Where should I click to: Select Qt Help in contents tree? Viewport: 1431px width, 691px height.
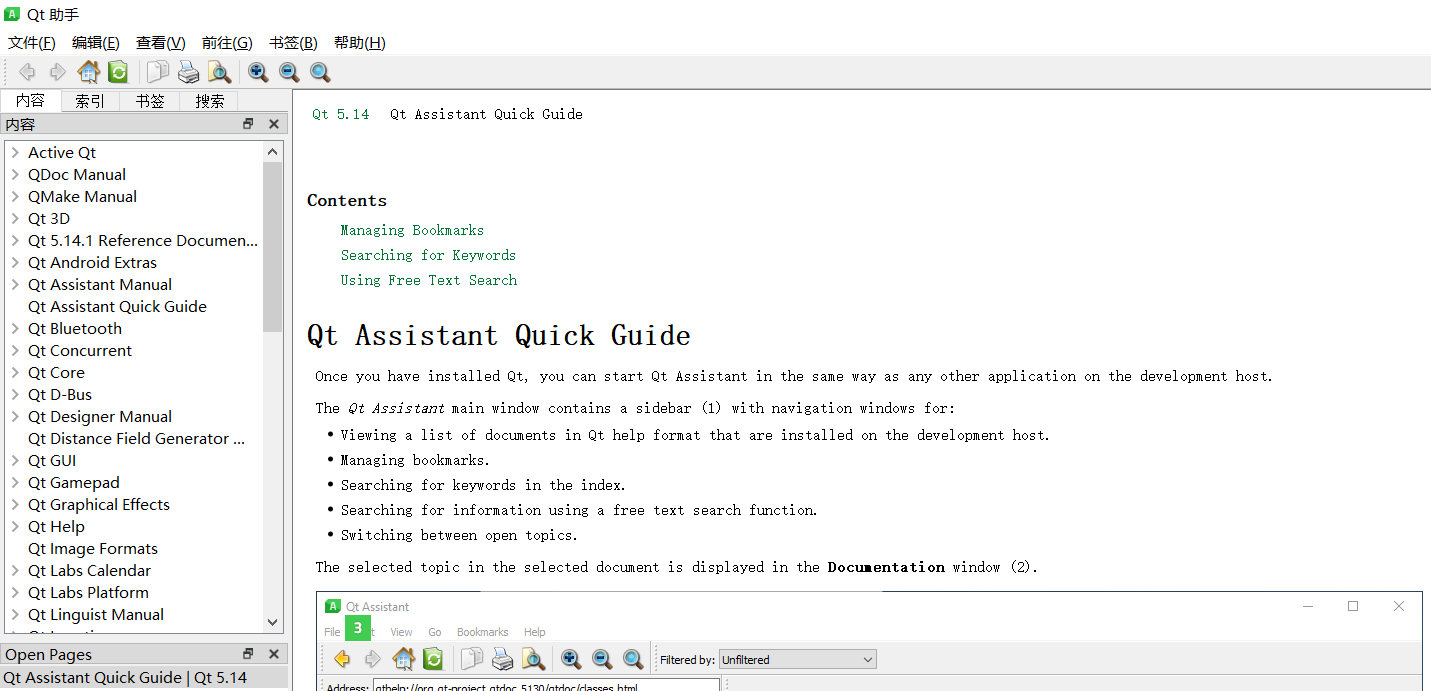56,527
